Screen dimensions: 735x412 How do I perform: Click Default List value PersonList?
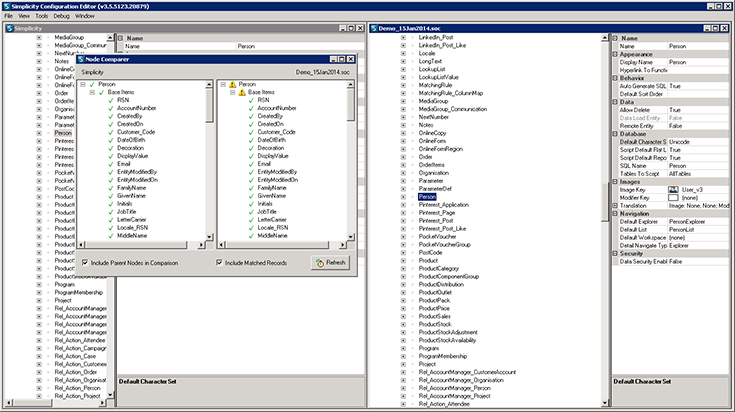pyautogui.click(x=698, y=230)
